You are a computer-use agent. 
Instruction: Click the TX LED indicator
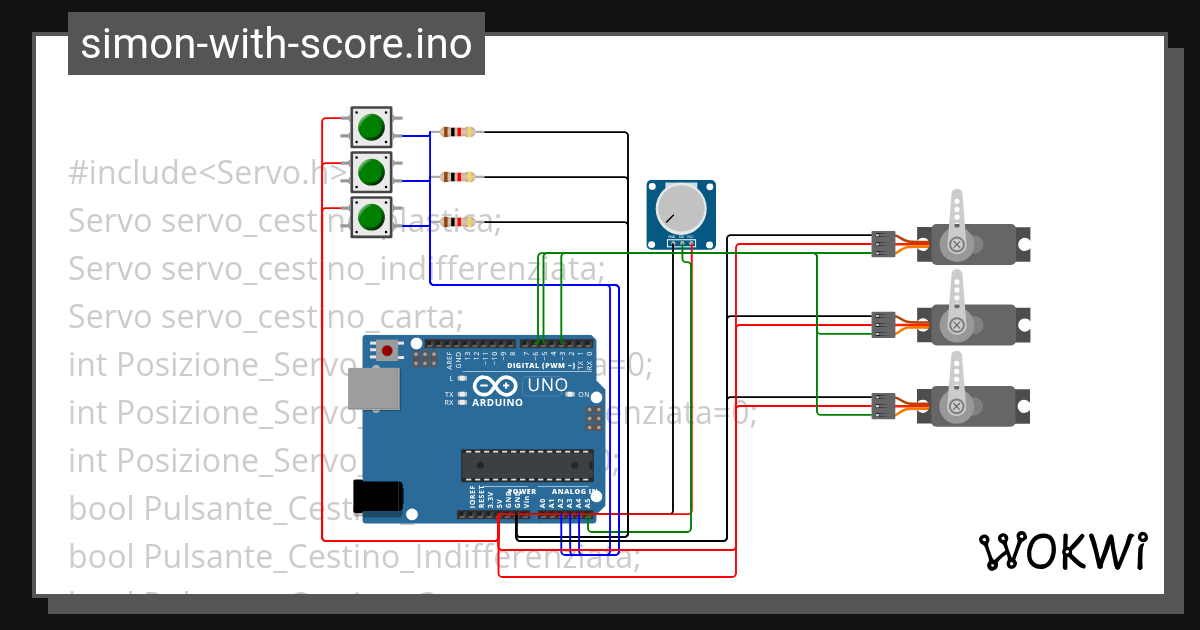[461, 395]
